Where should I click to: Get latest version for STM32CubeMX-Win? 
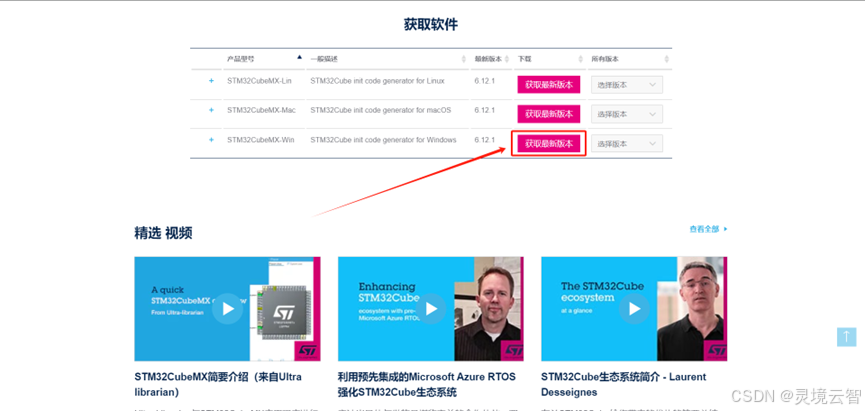548,144
